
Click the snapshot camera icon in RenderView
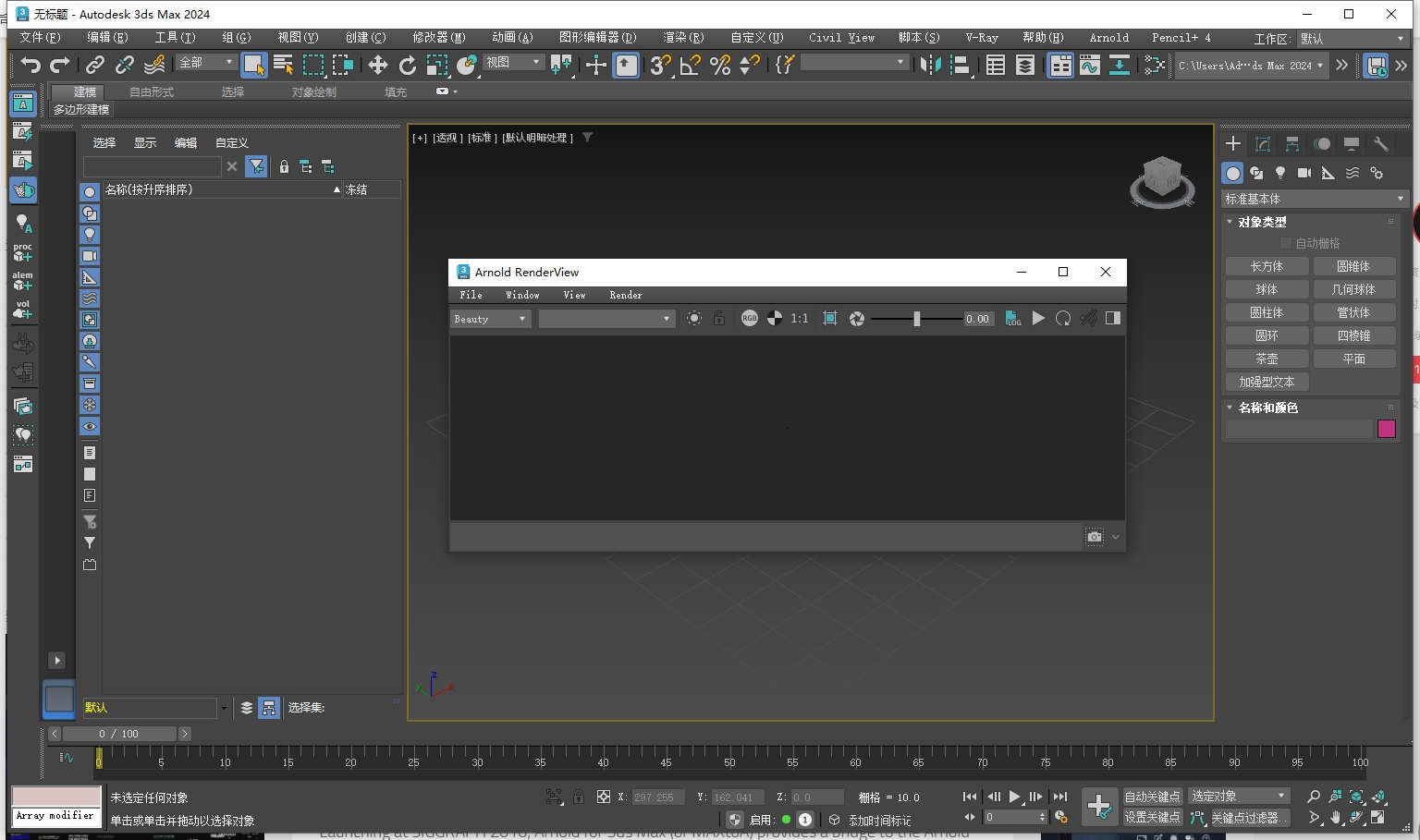pos(1095,536)
